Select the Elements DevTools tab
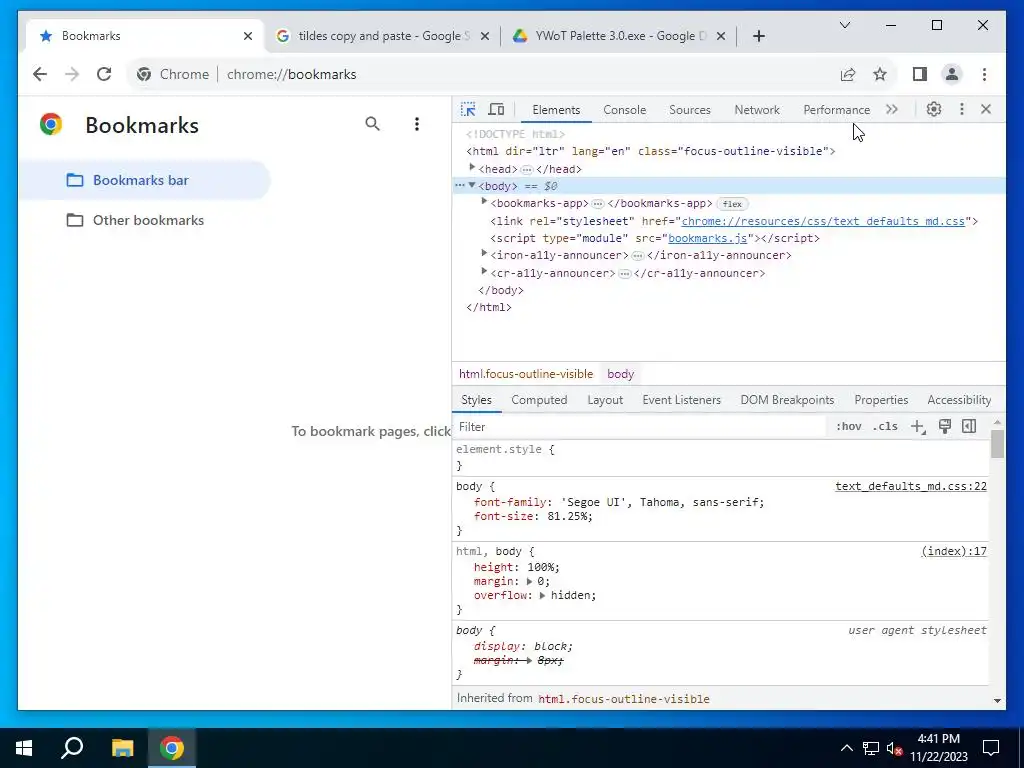 [x=556, y=110]
